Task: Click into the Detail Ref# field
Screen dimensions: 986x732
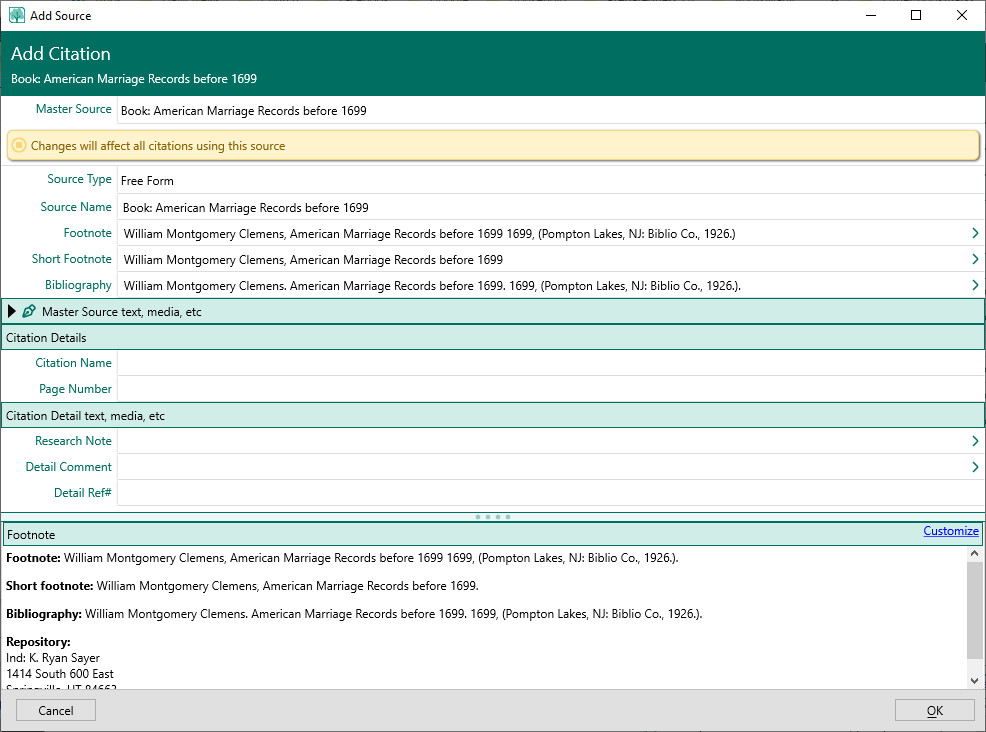Action: click(550, 493)
